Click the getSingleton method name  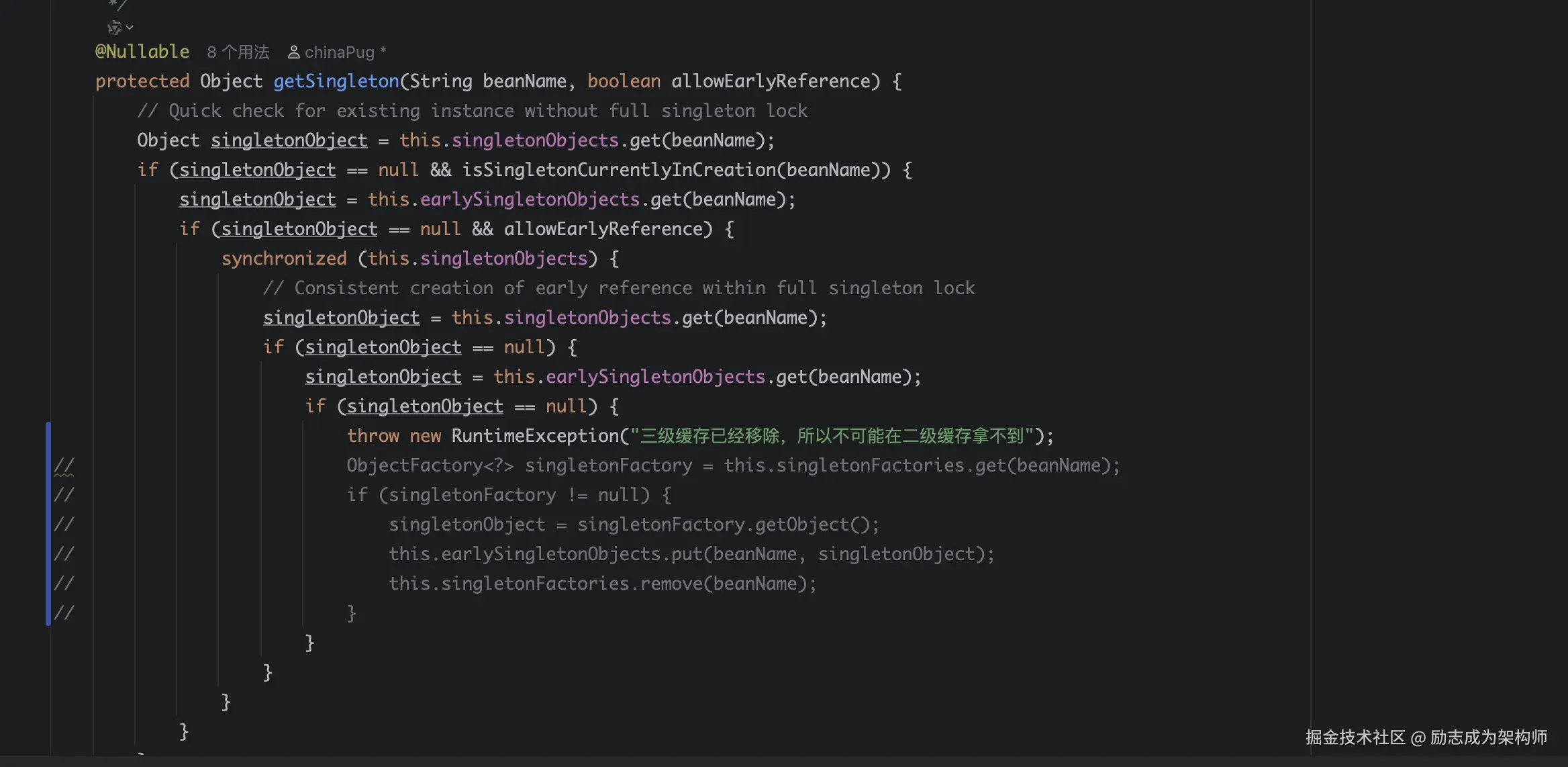pos(336,81)
